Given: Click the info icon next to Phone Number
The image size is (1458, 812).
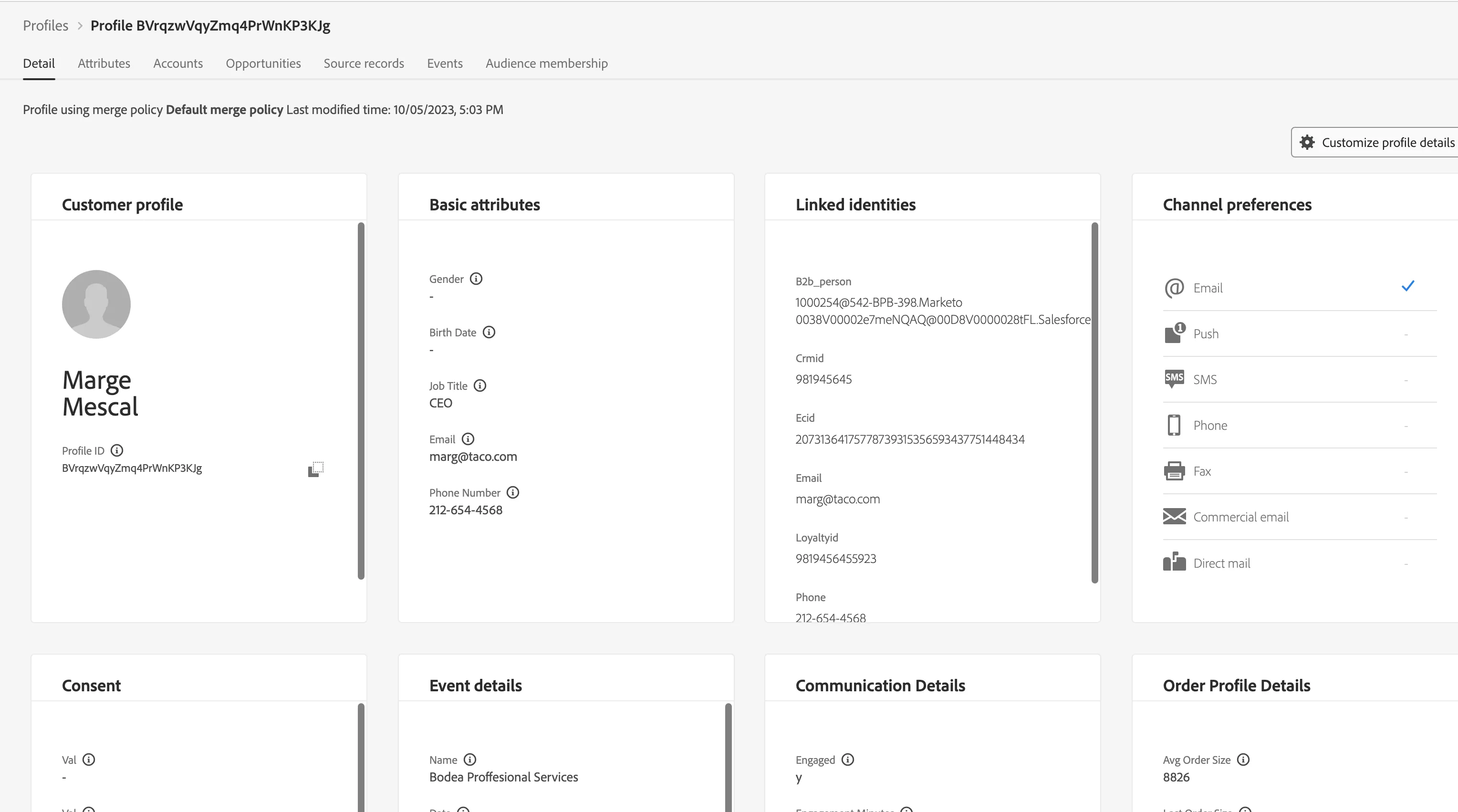Looking at the screenshot, I should tap(513, 493).
